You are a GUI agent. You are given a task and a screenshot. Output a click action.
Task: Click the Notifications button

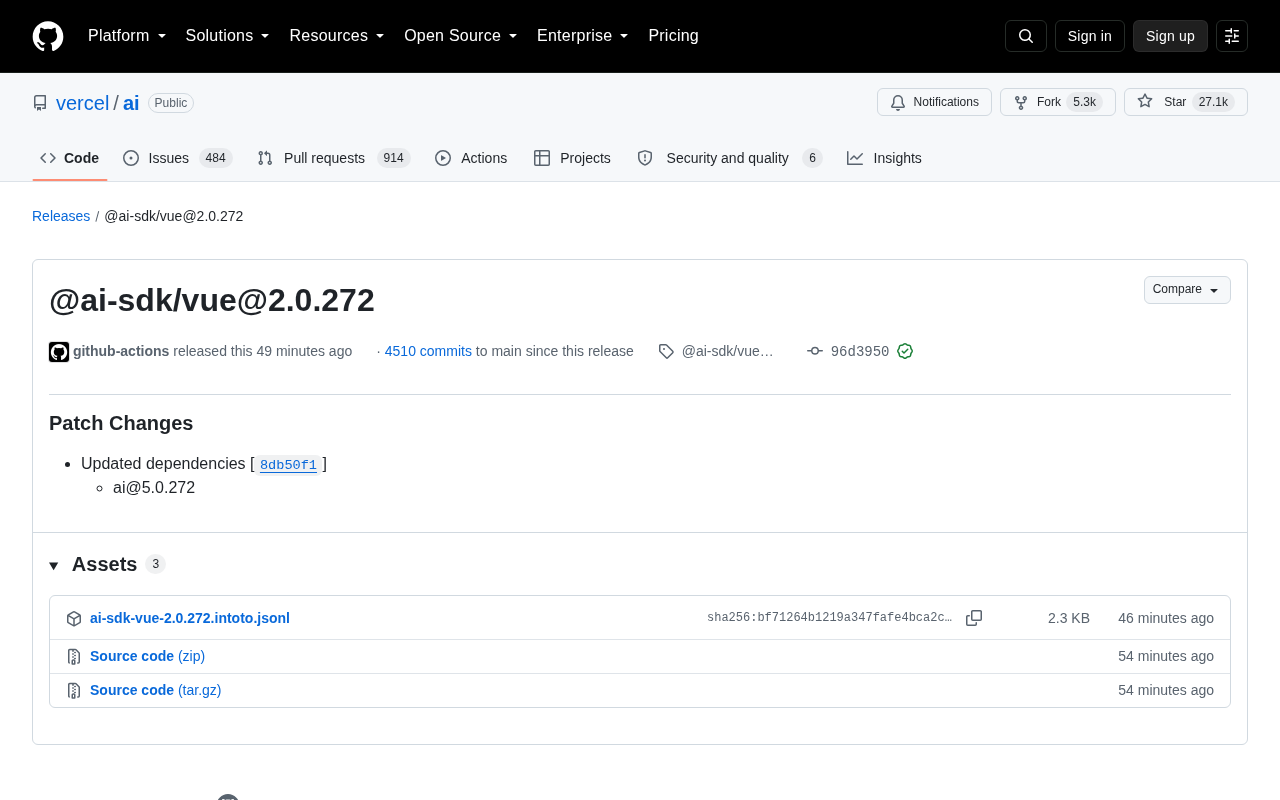[x=934, y=102]
